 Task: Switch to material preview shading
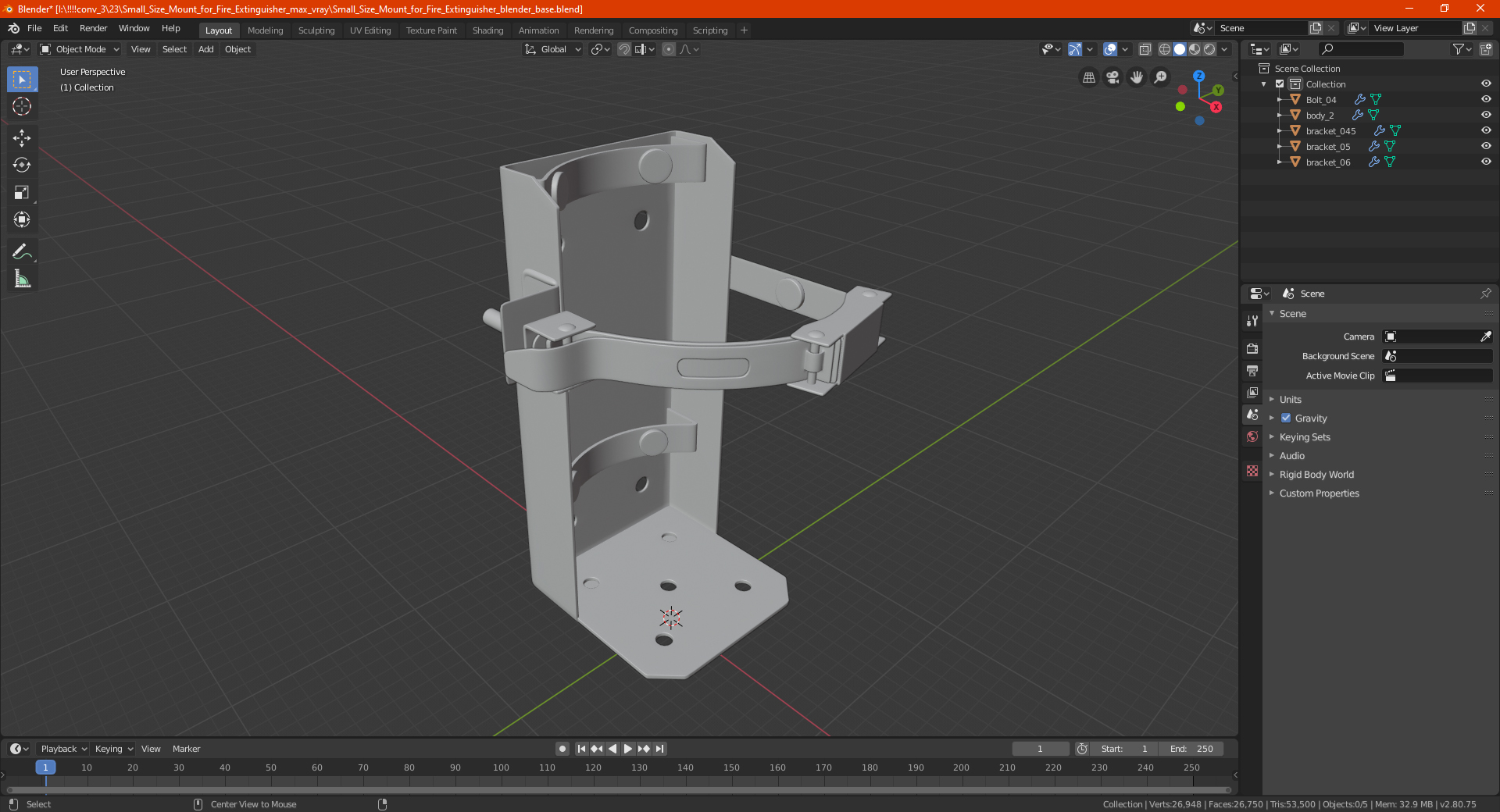1195,49
